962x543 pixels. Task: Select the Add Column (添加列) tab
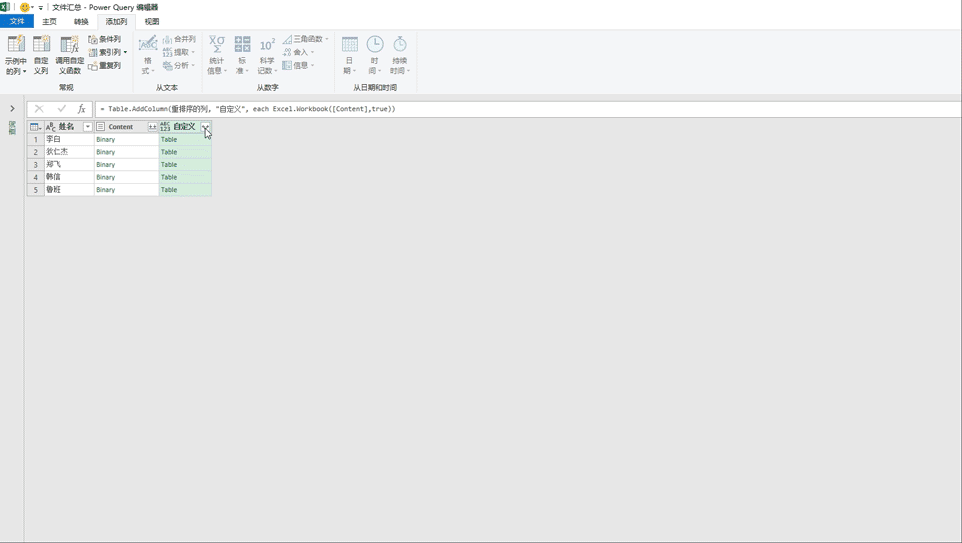tap(116, 21)
